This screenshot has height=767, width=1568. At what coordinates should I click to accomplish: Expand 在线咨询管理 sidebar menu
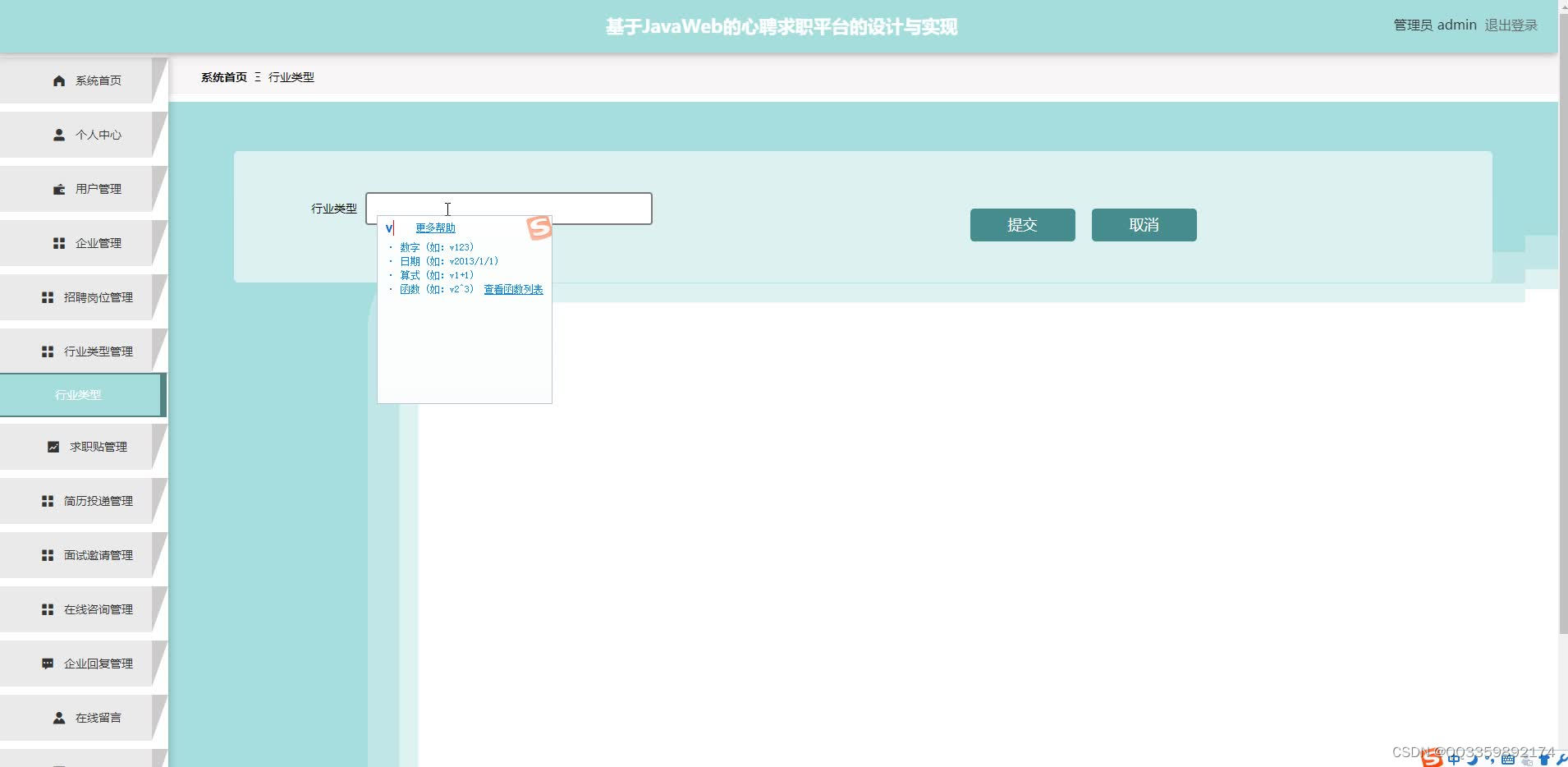coord(84,609)
